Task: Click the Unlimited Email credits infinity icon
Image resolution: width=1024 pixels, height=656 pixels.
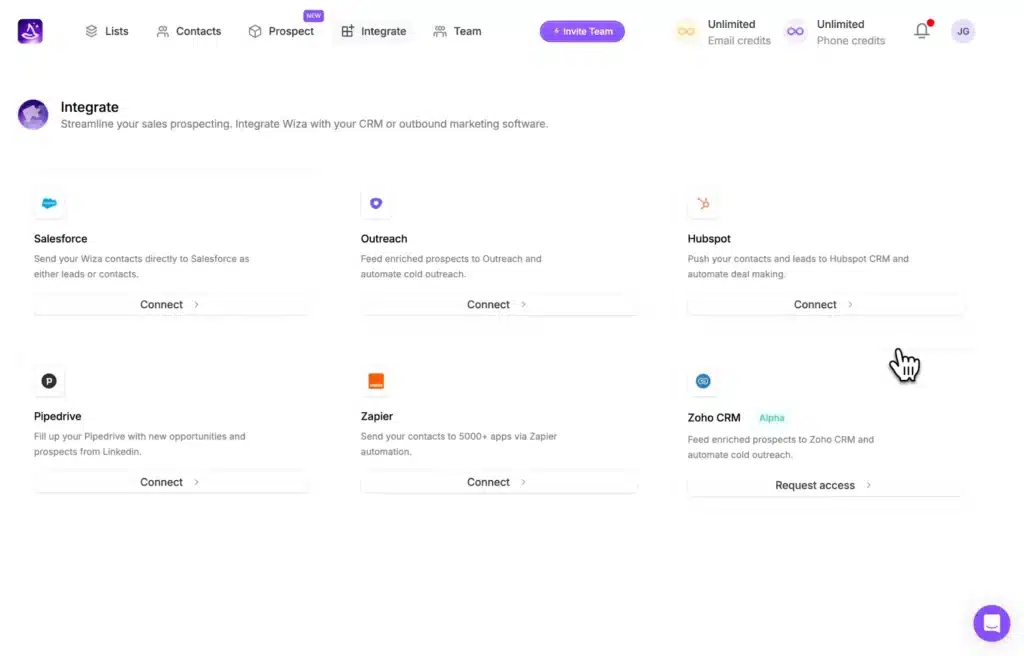Action: [686, 31]
